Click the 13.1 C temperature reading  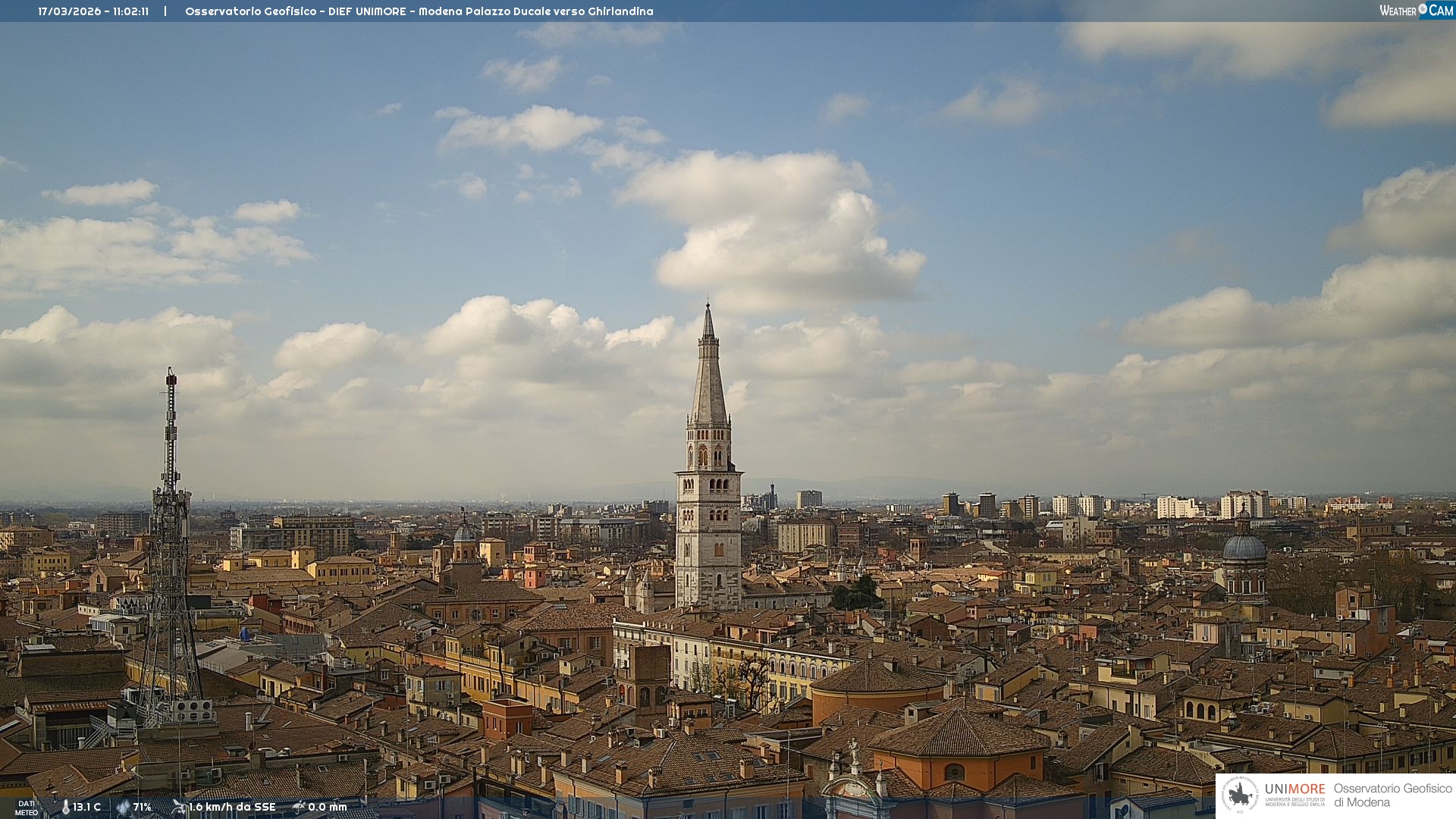(x=86, y=807)
